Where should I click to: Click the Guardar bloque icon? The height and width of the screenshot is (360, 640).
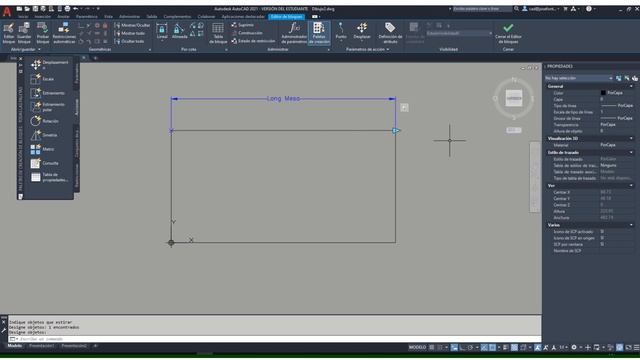(x=24, y=28)
